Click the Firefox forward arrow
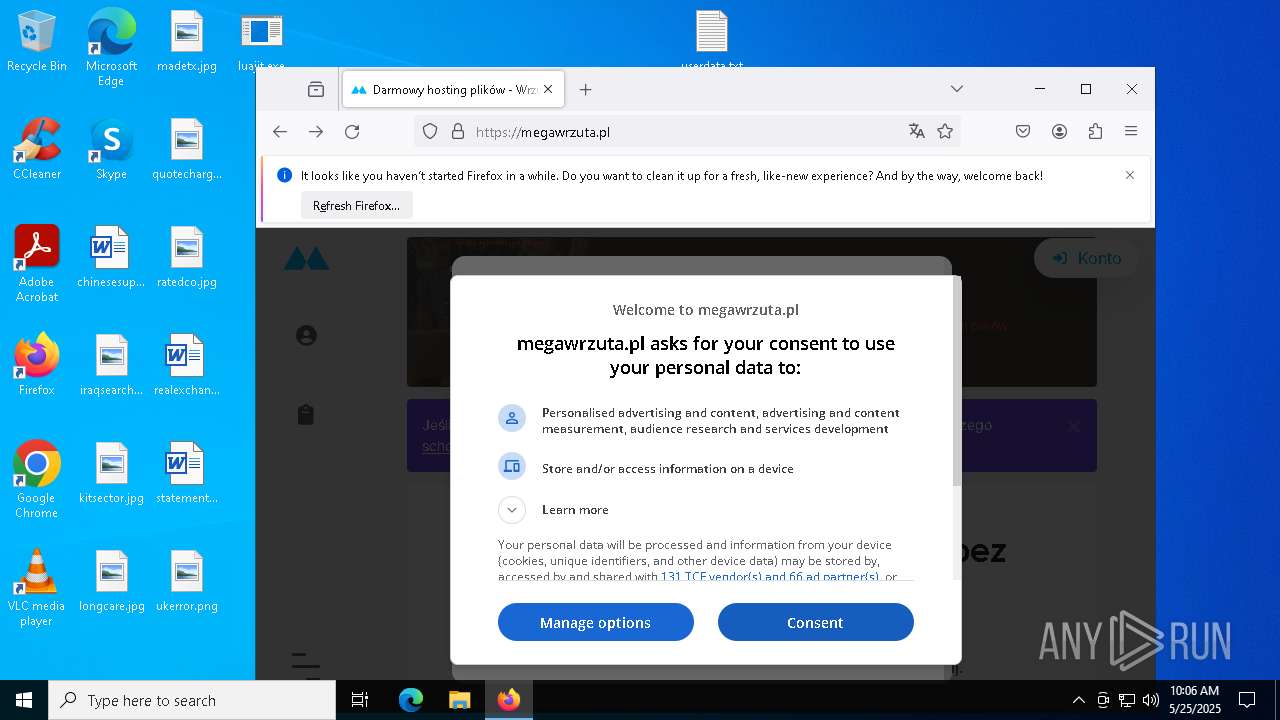This screenshot has width=1280, height=720. tap(316, 132)
